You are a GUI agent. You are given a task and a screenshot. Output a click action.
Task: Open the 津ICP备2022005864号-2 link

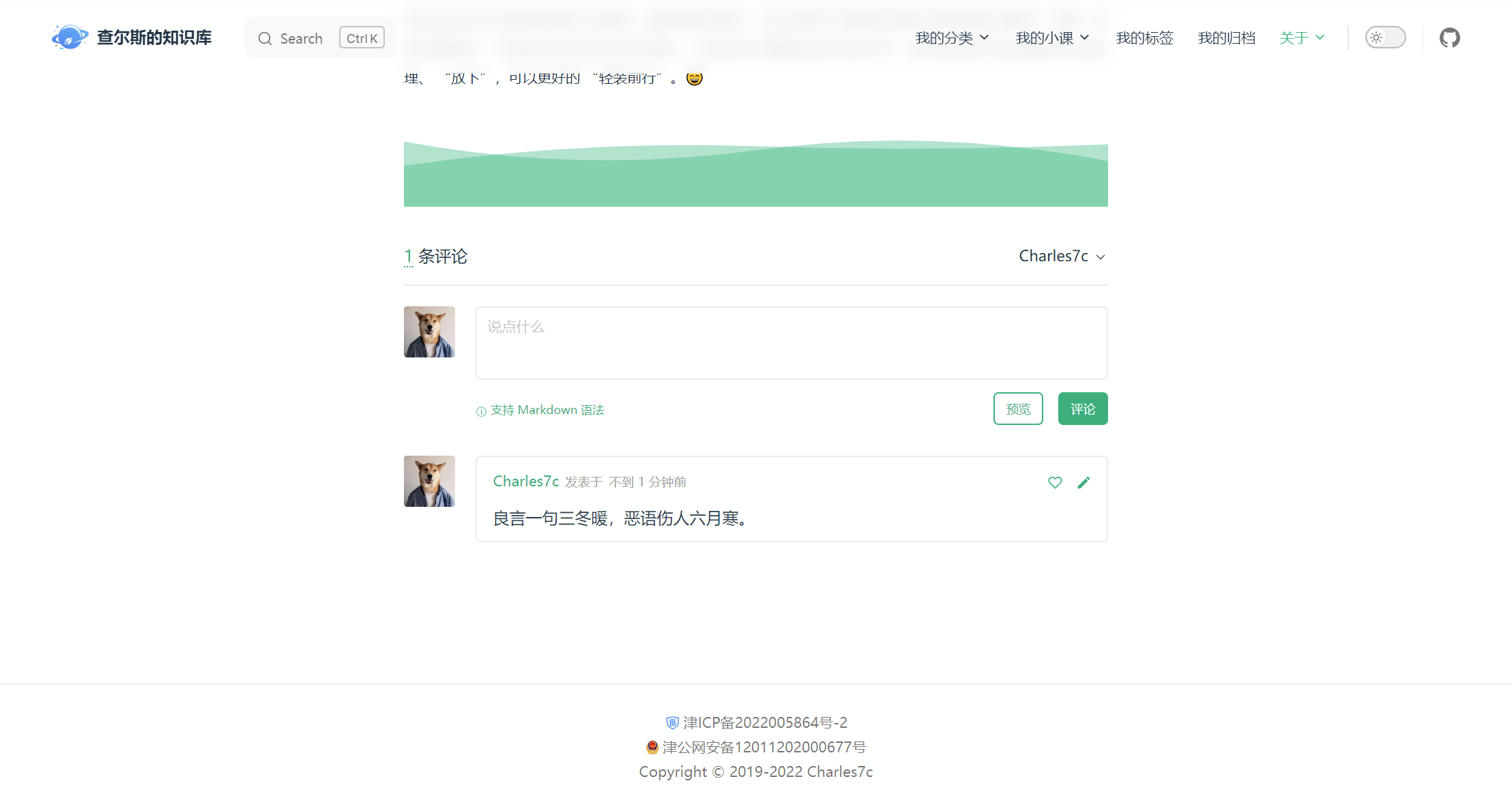[x=765, y=723]
